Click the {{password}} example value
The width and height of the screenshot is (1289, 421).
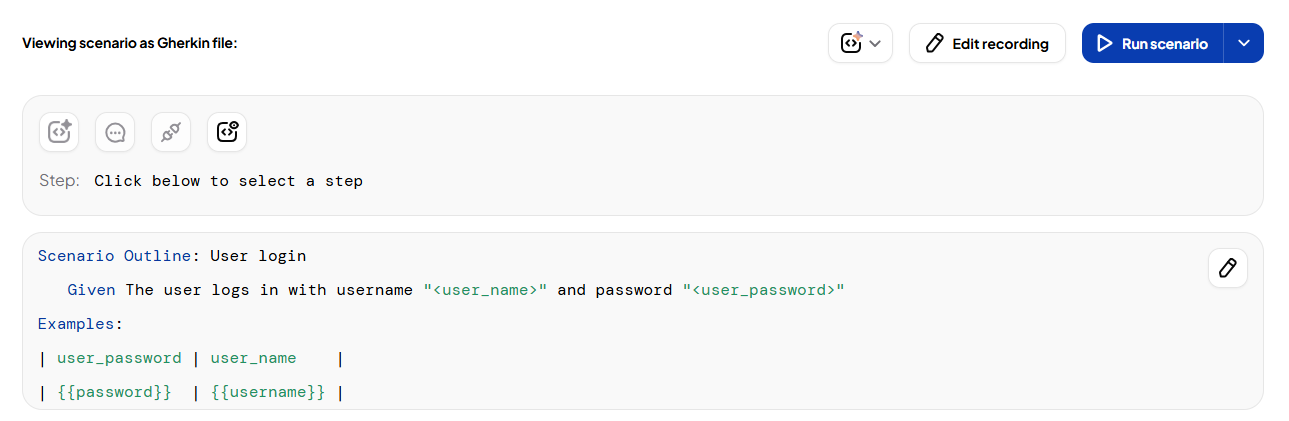(x=114, y=392)
